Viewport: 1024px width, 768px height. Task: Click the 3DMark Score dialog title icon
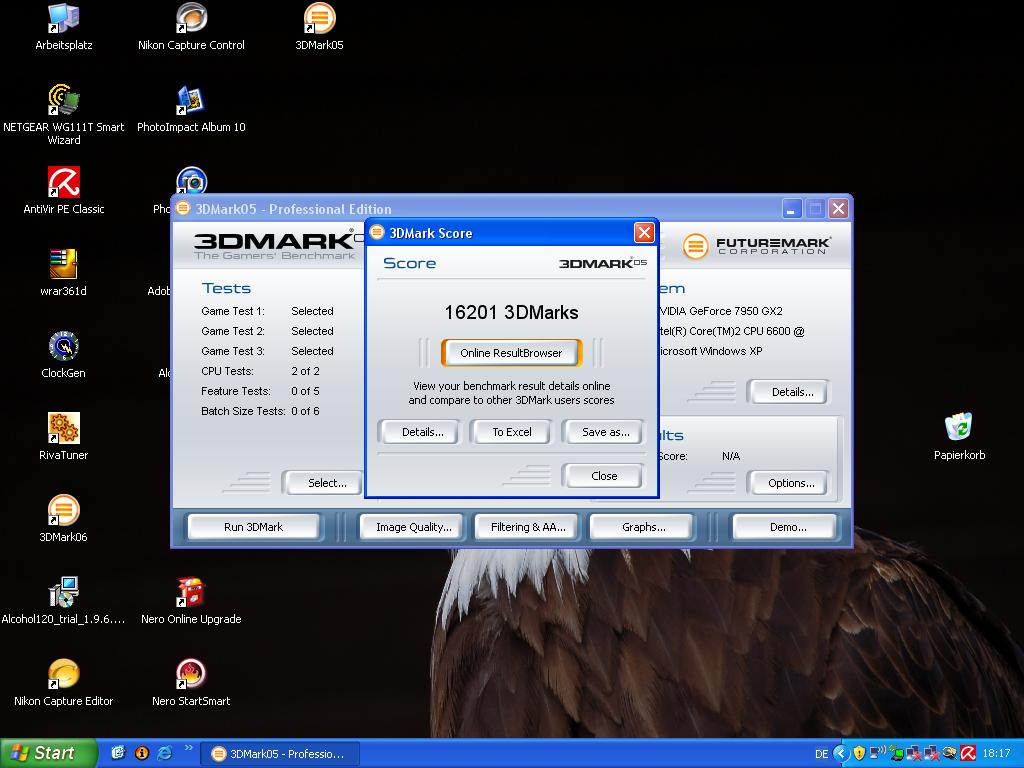pos(377,232)
